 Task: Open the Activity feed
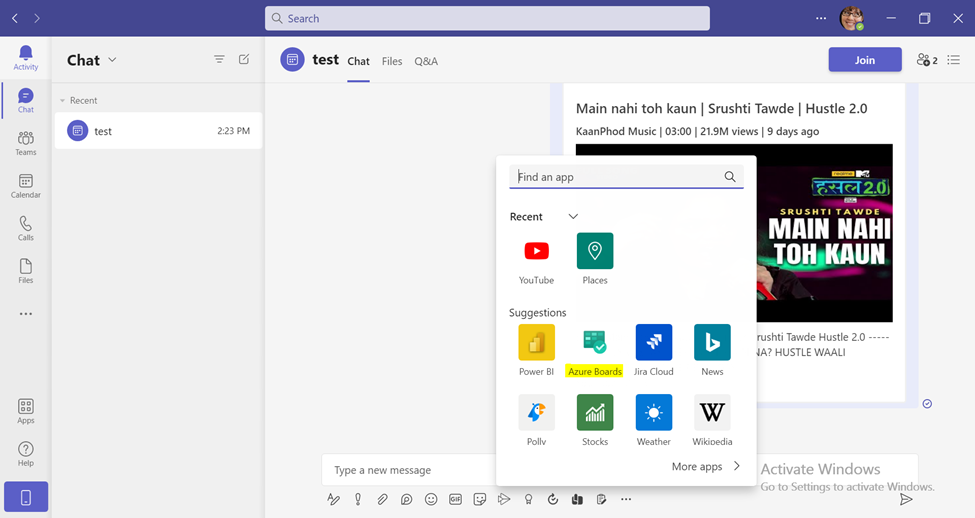[25, 58]
